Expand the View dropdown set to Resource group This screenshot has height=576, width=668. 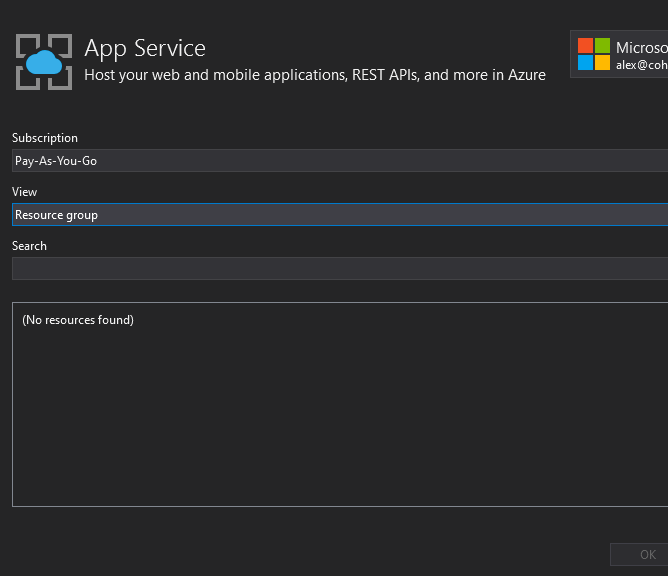(338, 215)
